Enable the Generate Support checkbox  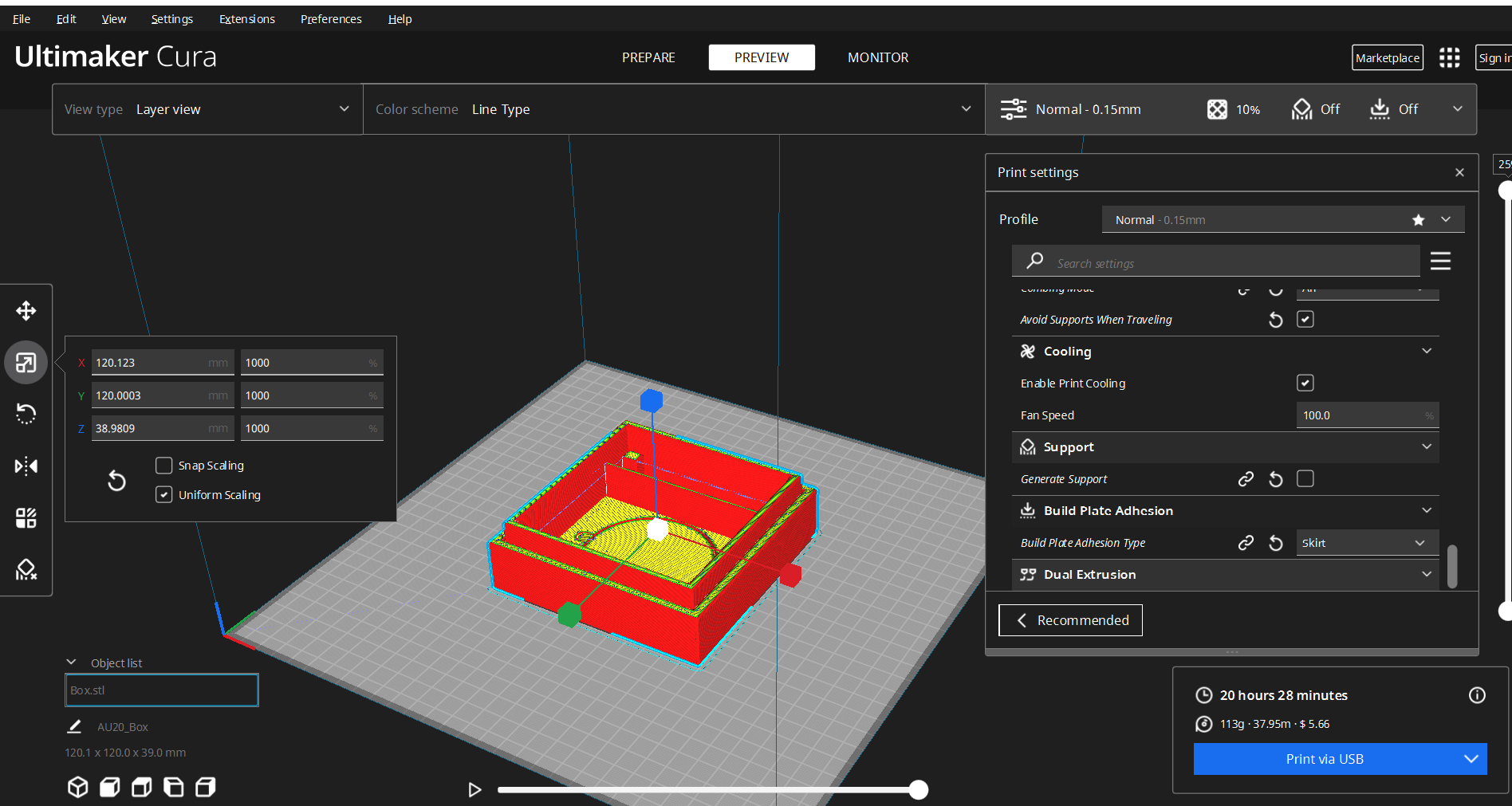coord(1305,478)
